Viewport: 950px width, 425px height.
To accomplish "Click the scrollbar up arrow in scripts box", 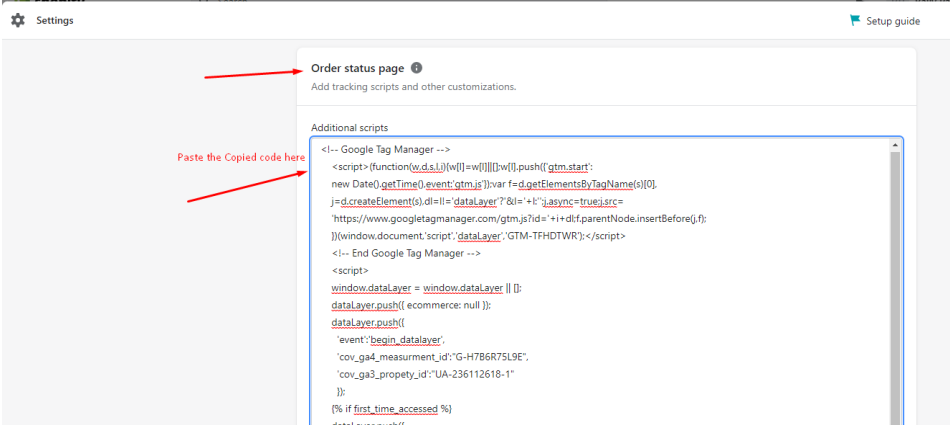I will coord(895,145).
